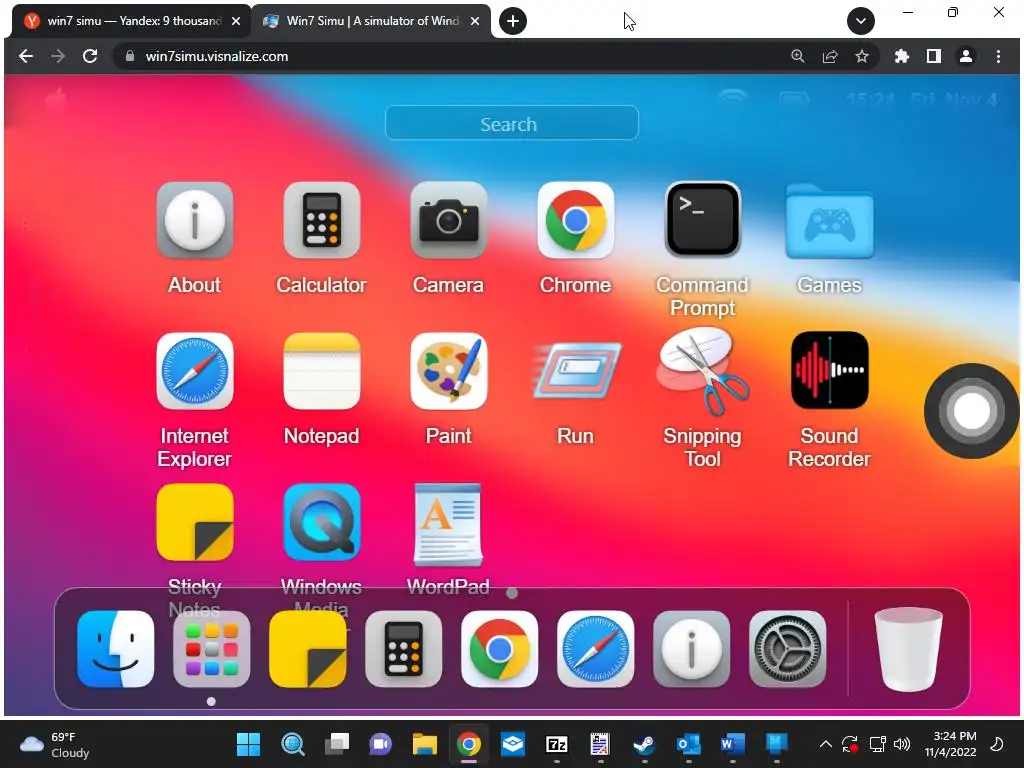The image size is (1024, 768).
Task: Open the Camera app
Action: click(x=448, y=220)
